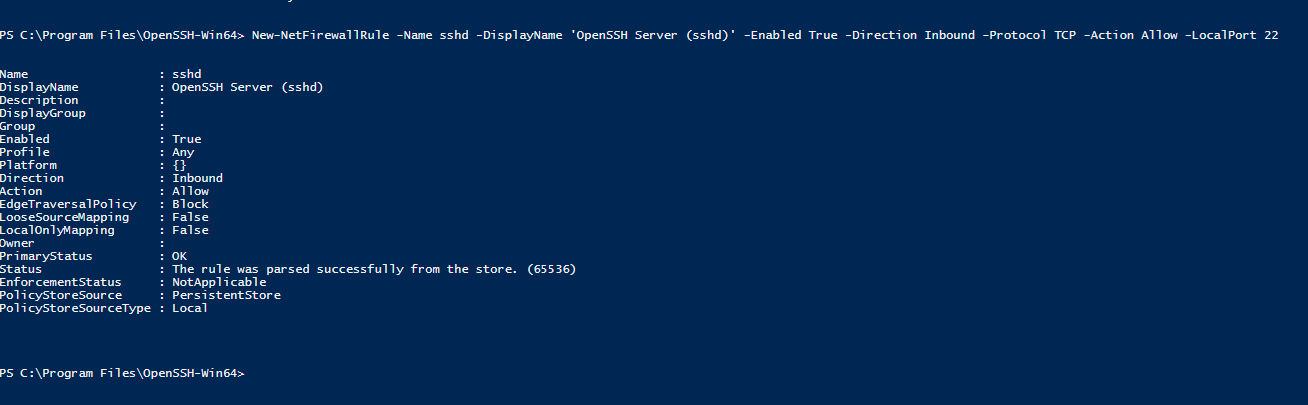Image resolution: width=1308 pixels, height=405 pixels.
Task: Click the EnforcementStatus NotApplicable value
Action: coord(219,282)
